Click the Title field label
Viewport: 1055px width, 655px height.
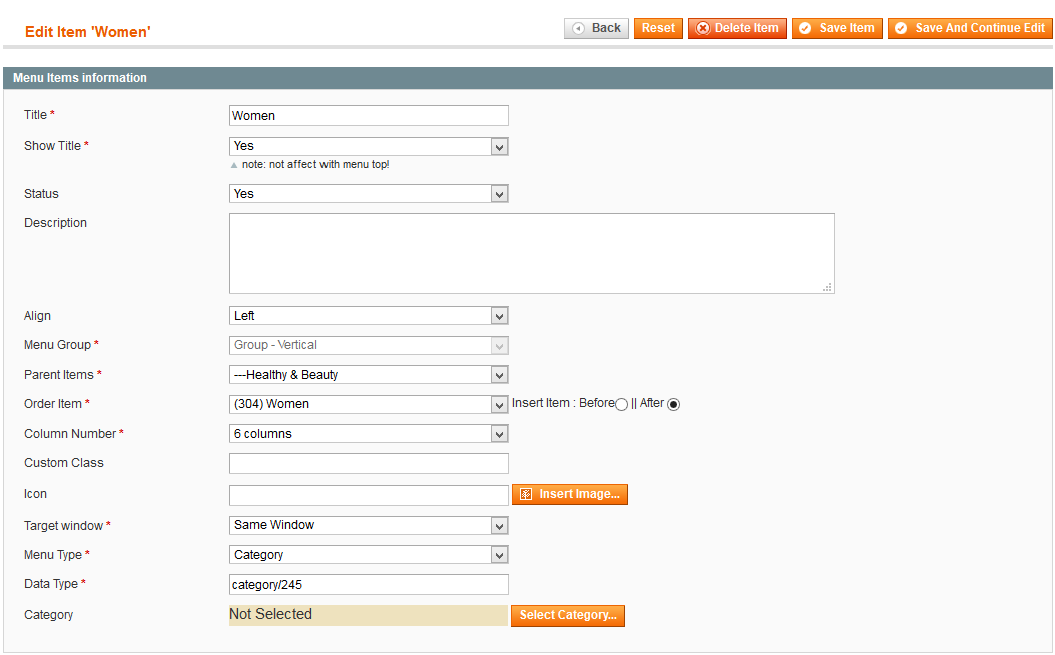tap(36, 114)
